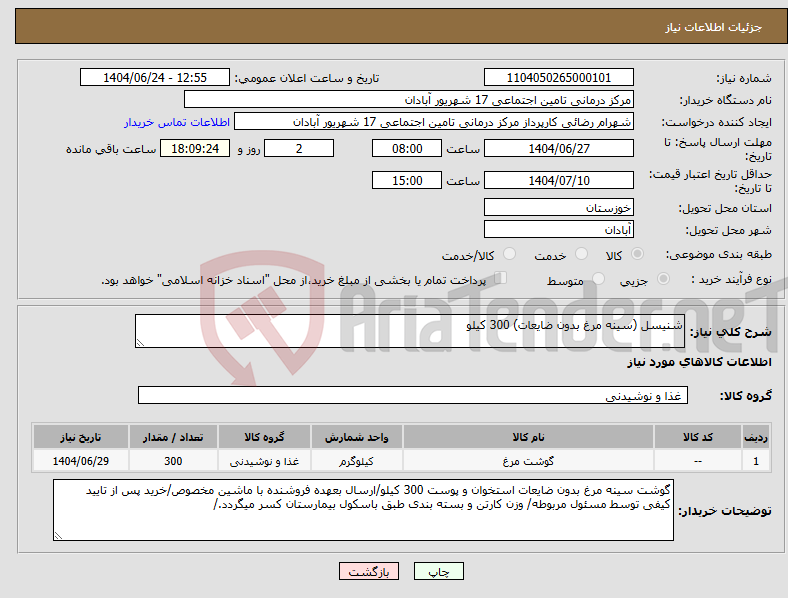
Task: Click the کد کالا column header
Action: [698, 437]
